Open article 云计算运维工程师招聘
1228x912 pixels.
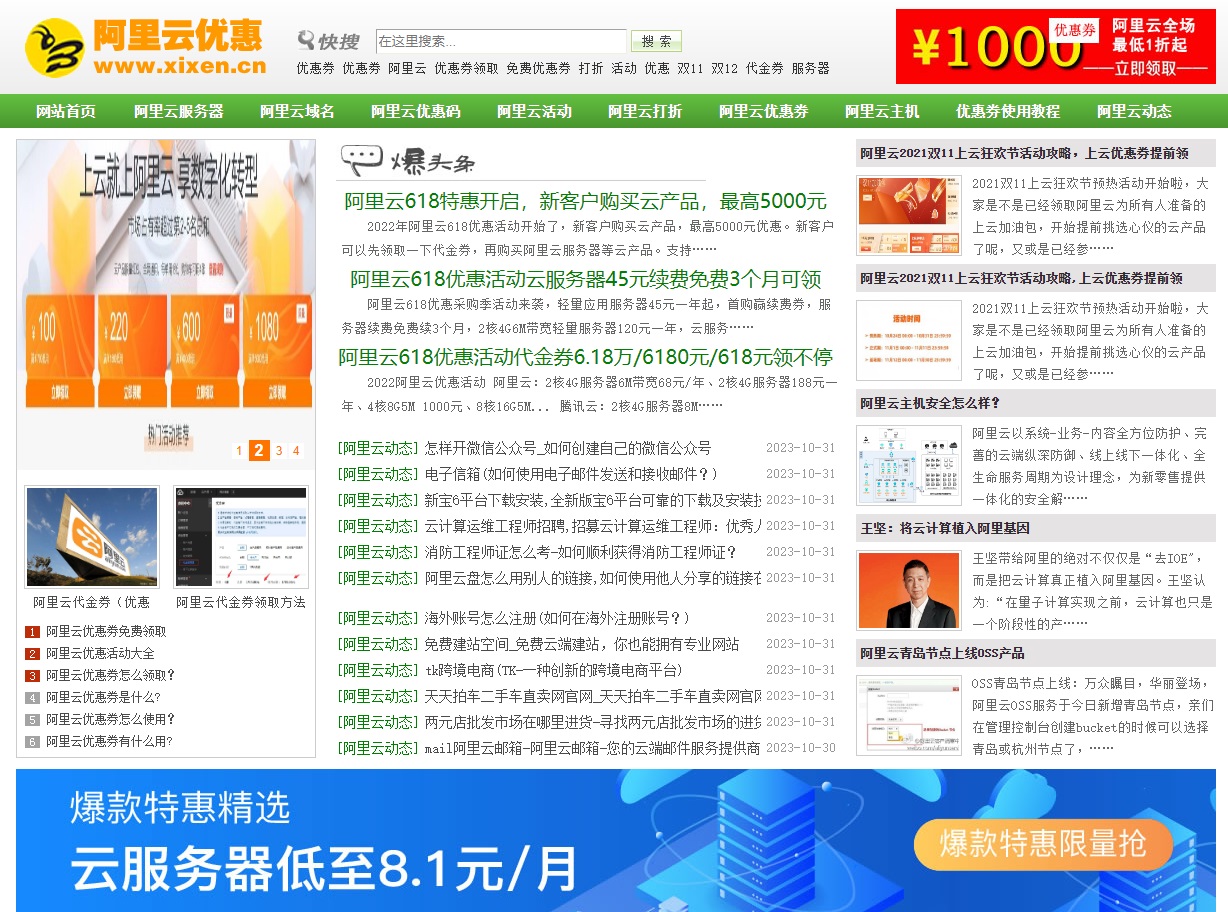pyautogui.click(x=593, y=526)
